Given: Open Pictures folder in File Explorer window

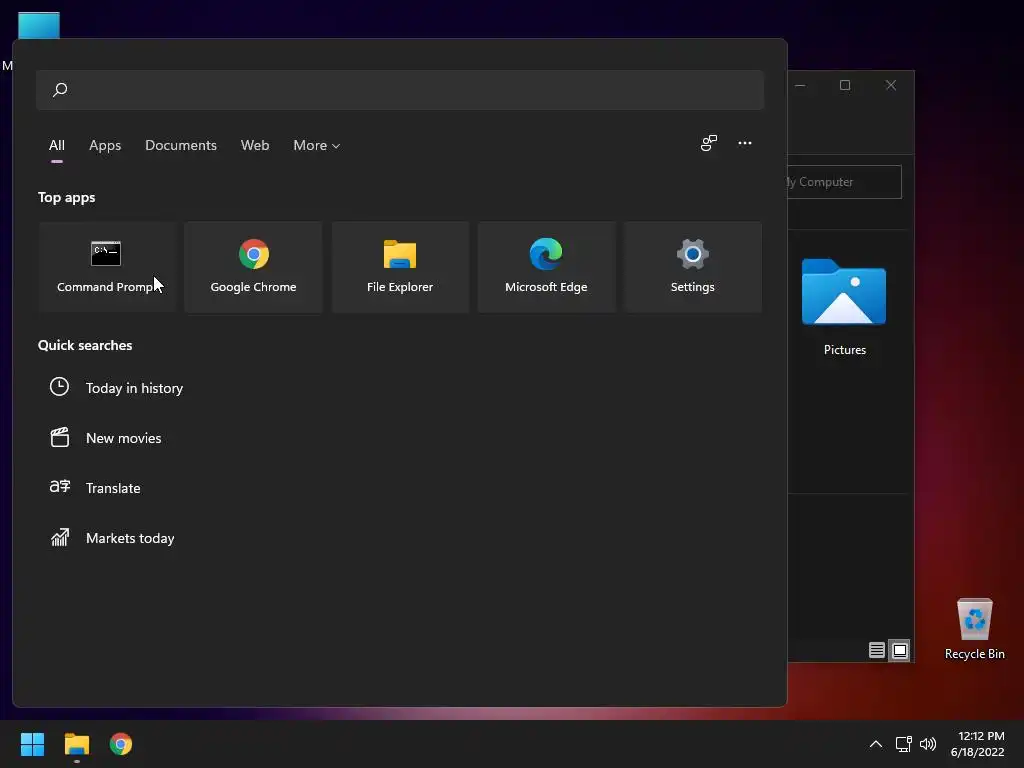Looking at the screenshot, I should 844,306.
